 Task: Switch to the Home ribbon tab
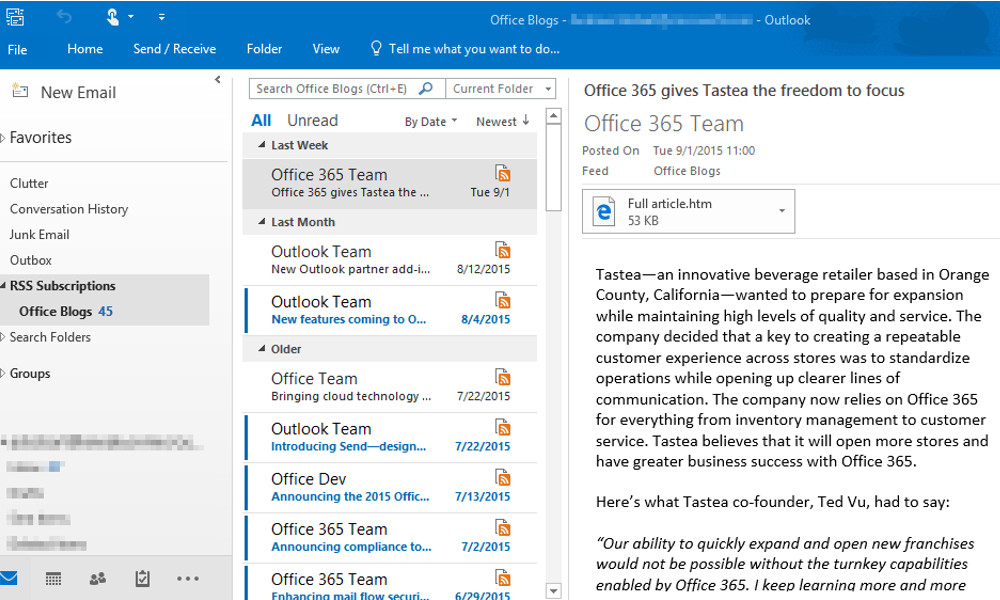(x=85, y=49)
